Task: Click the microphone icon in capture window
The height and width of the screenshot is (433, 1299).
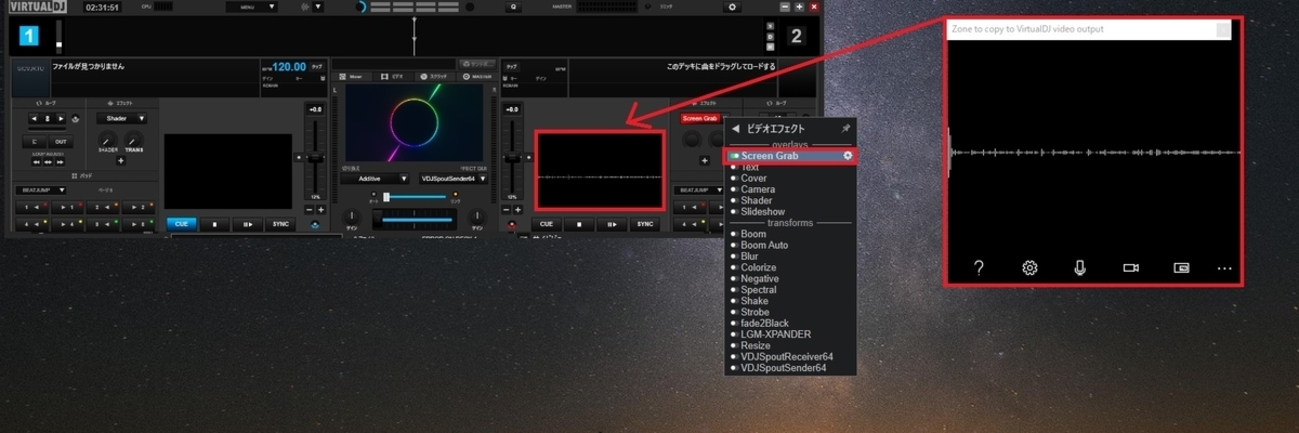Action: 1080,268
